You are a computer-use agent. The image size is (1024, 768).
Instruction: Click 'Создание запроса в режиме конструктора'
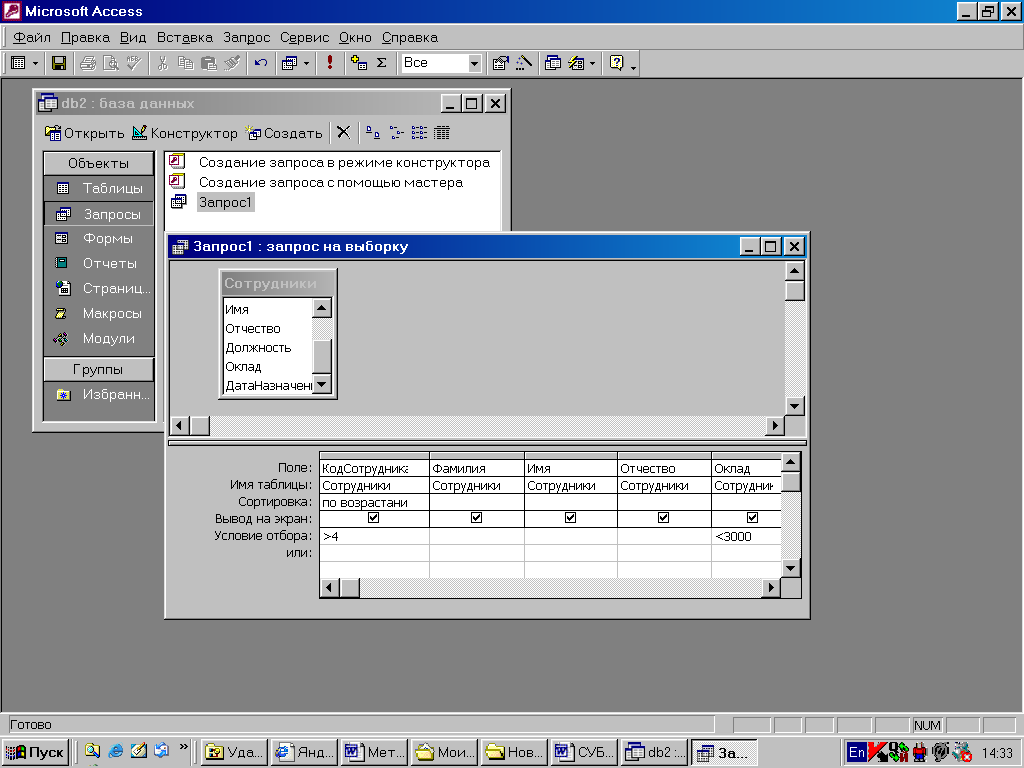(x=344, y=162)
